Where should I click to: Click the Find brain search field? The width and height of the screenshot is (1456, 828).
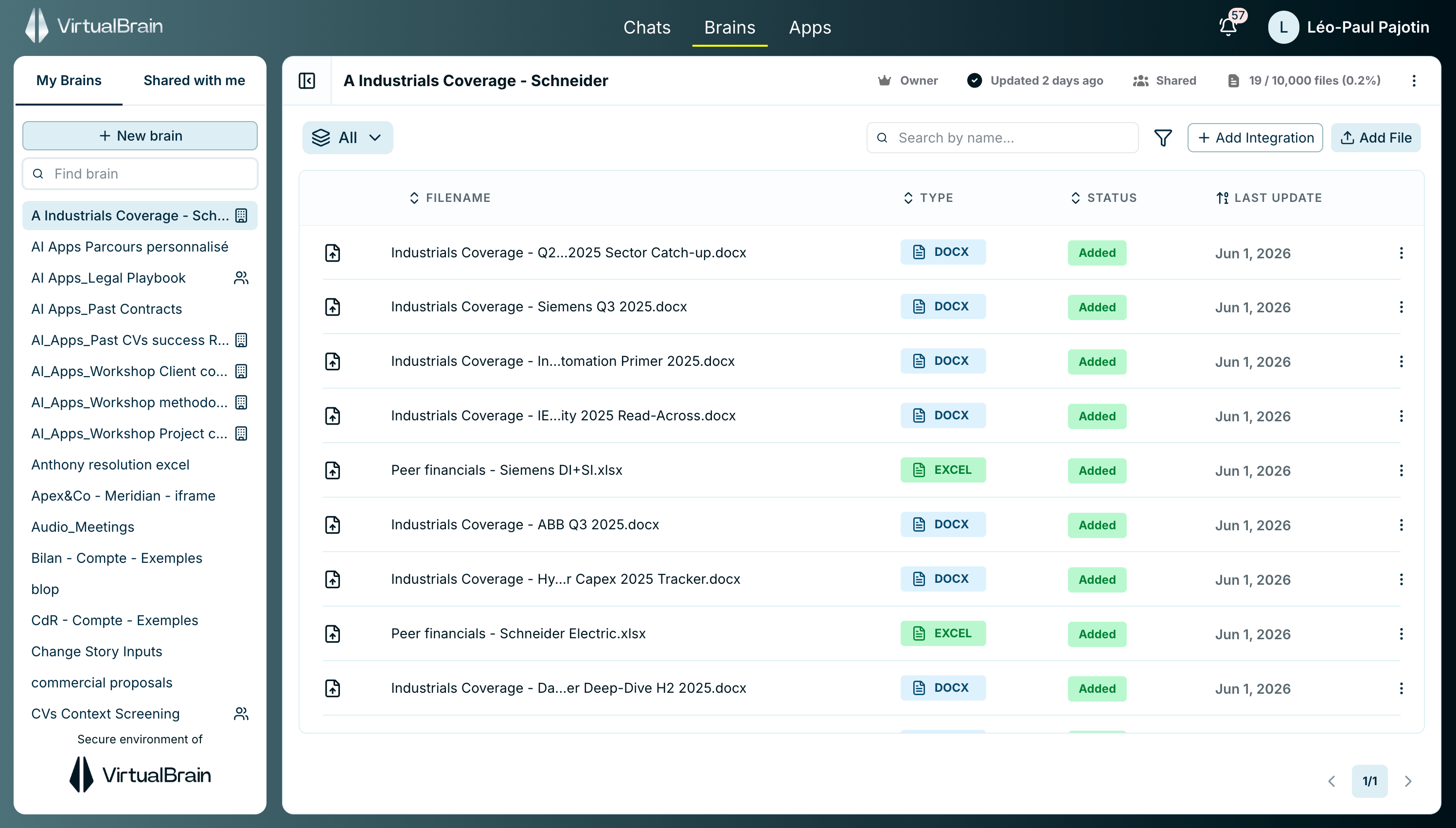coord(140,174)
